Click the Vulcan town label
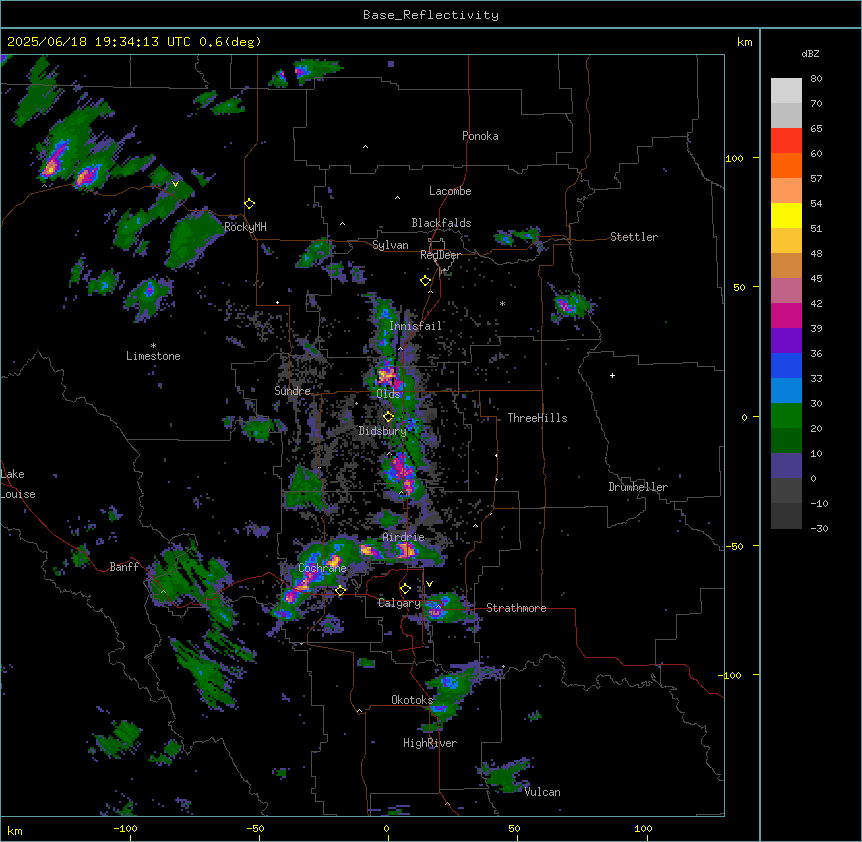 point(542,792)
